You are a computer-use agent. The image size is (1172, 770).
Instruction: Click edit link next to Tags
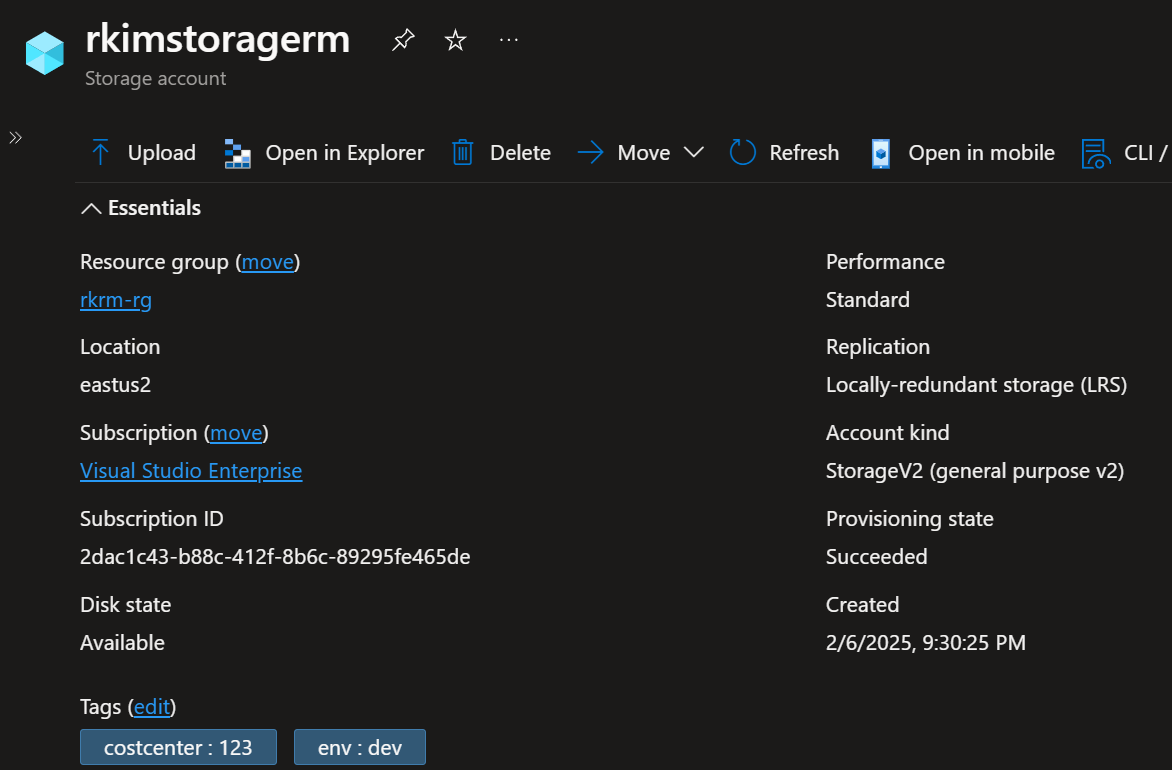pos(152,707)
